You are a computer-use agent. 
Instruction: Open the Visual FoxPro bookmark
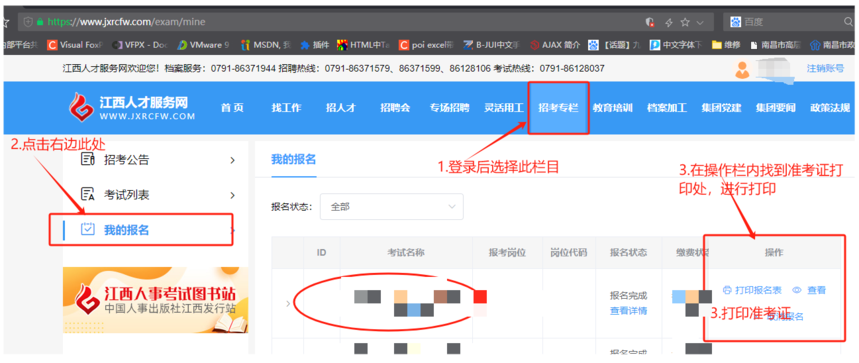76,45
